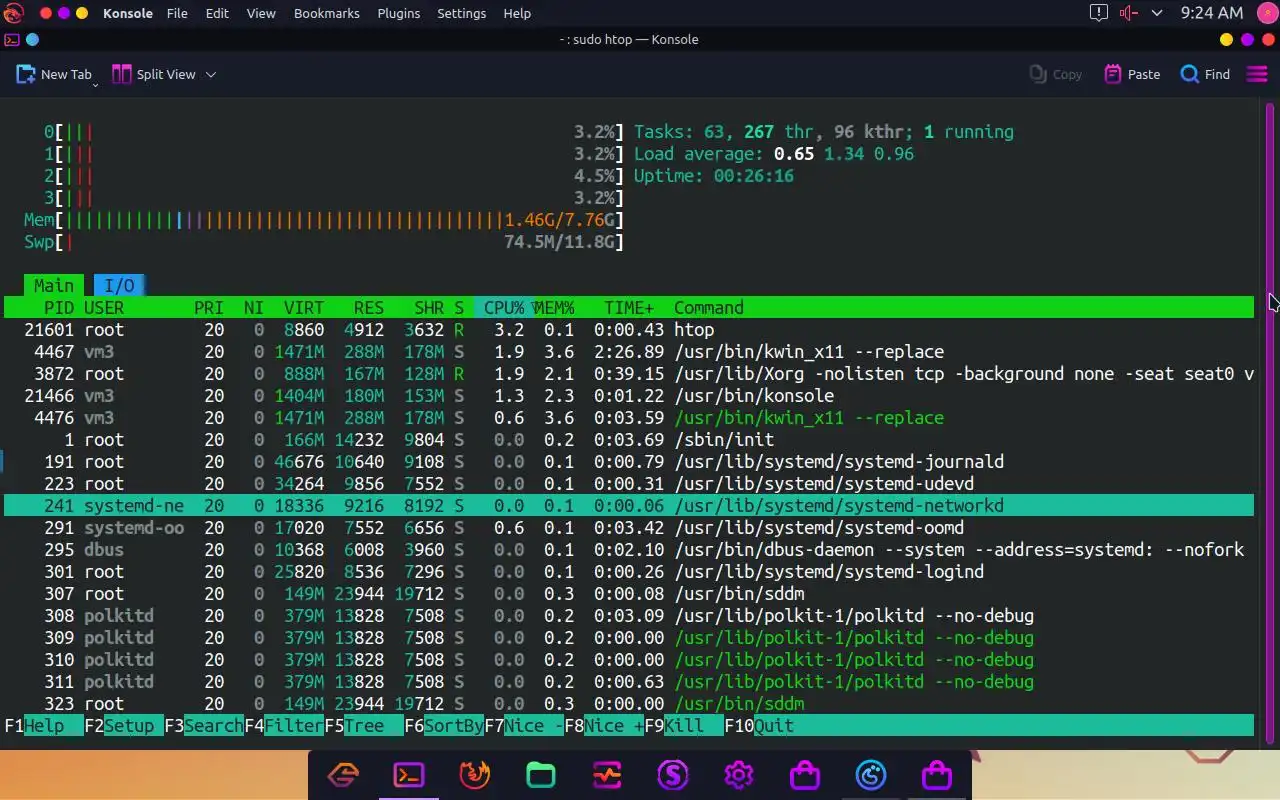Screen dimensions: 1280x800
Task: Click the CPU 2 usage meter
Action: pos(334,176)
